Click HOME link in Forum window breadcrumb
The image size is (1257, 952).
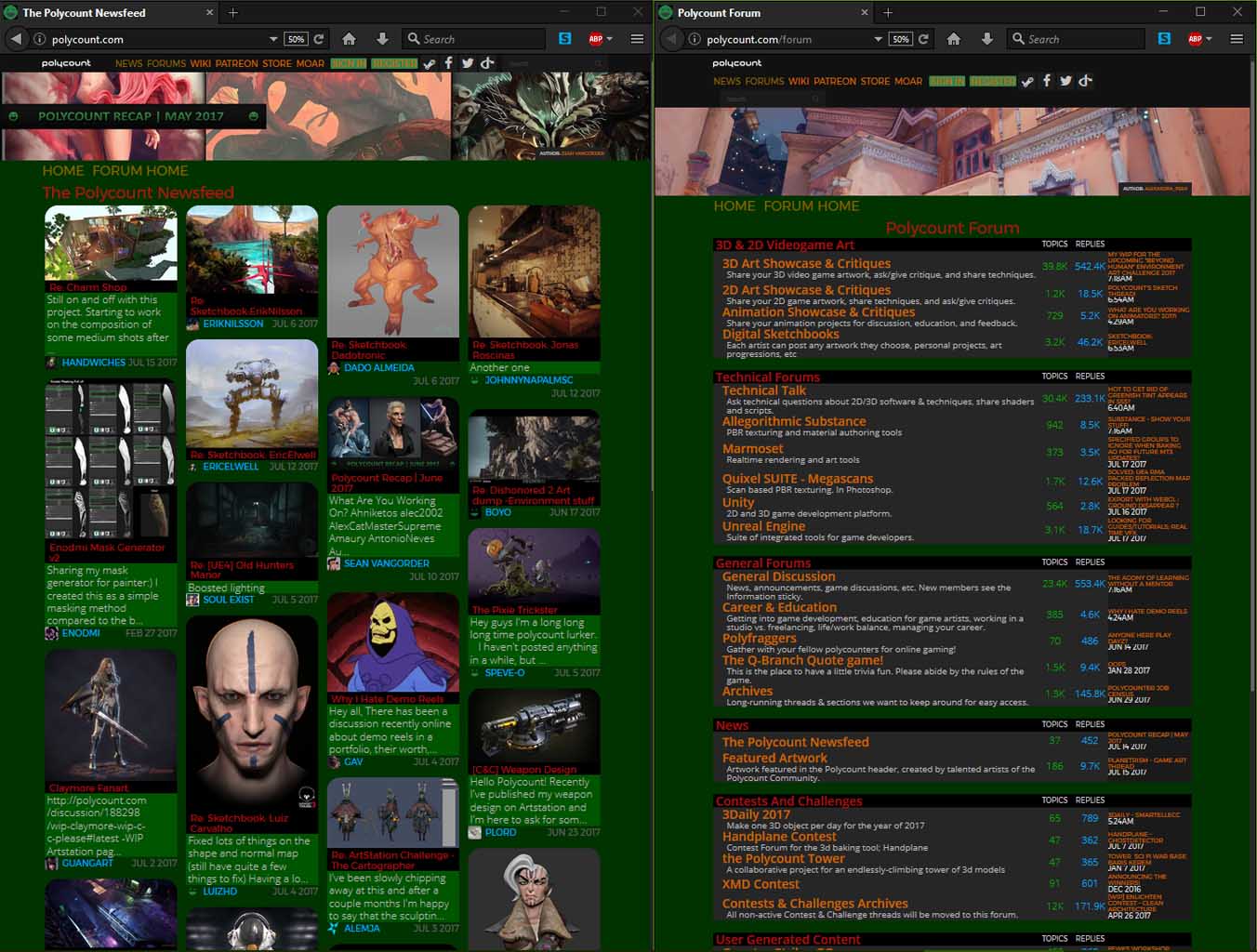tap(734, 205)
